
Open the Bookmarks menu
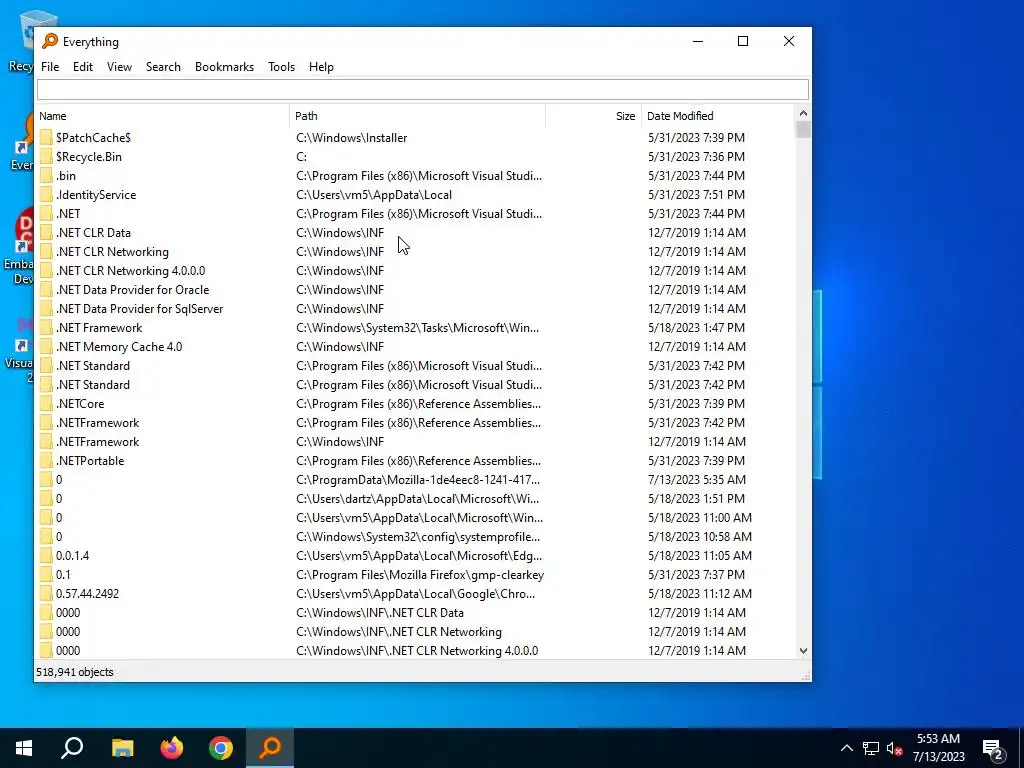point(224,67)
